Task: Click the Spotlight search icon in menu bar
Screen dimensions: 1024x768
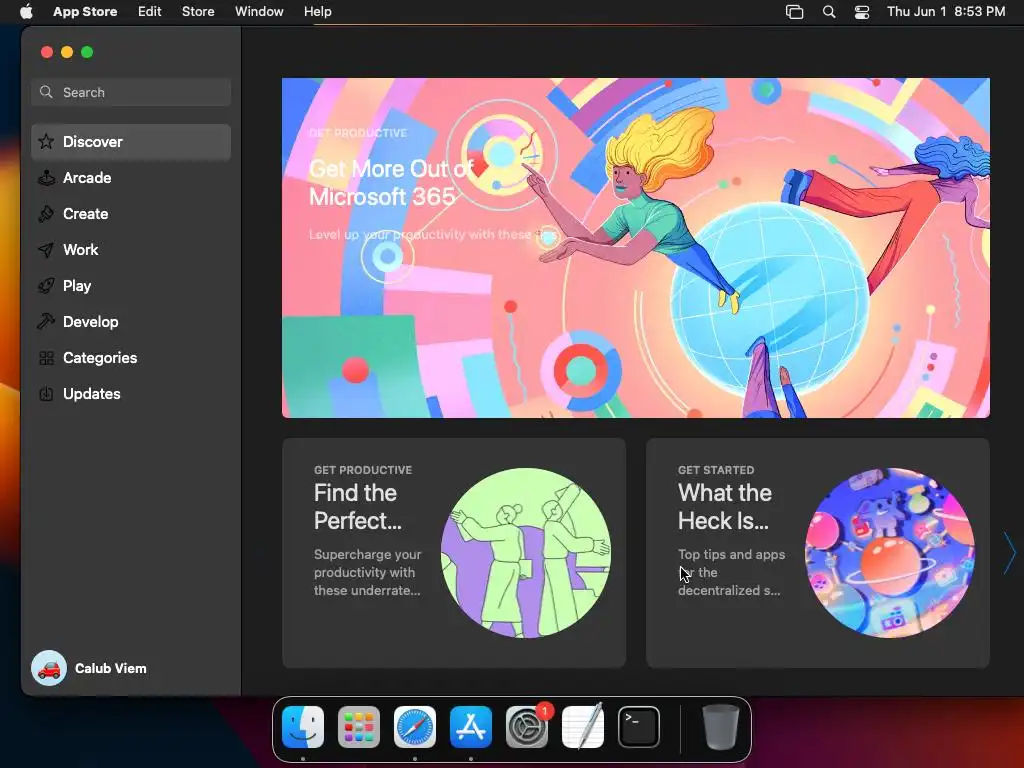Action: tap(829, 12)
